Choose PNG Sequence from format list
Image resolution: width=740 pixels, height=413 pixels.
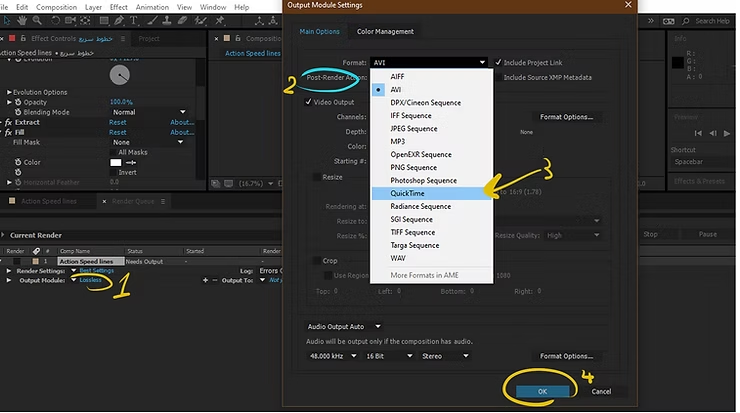432,167
